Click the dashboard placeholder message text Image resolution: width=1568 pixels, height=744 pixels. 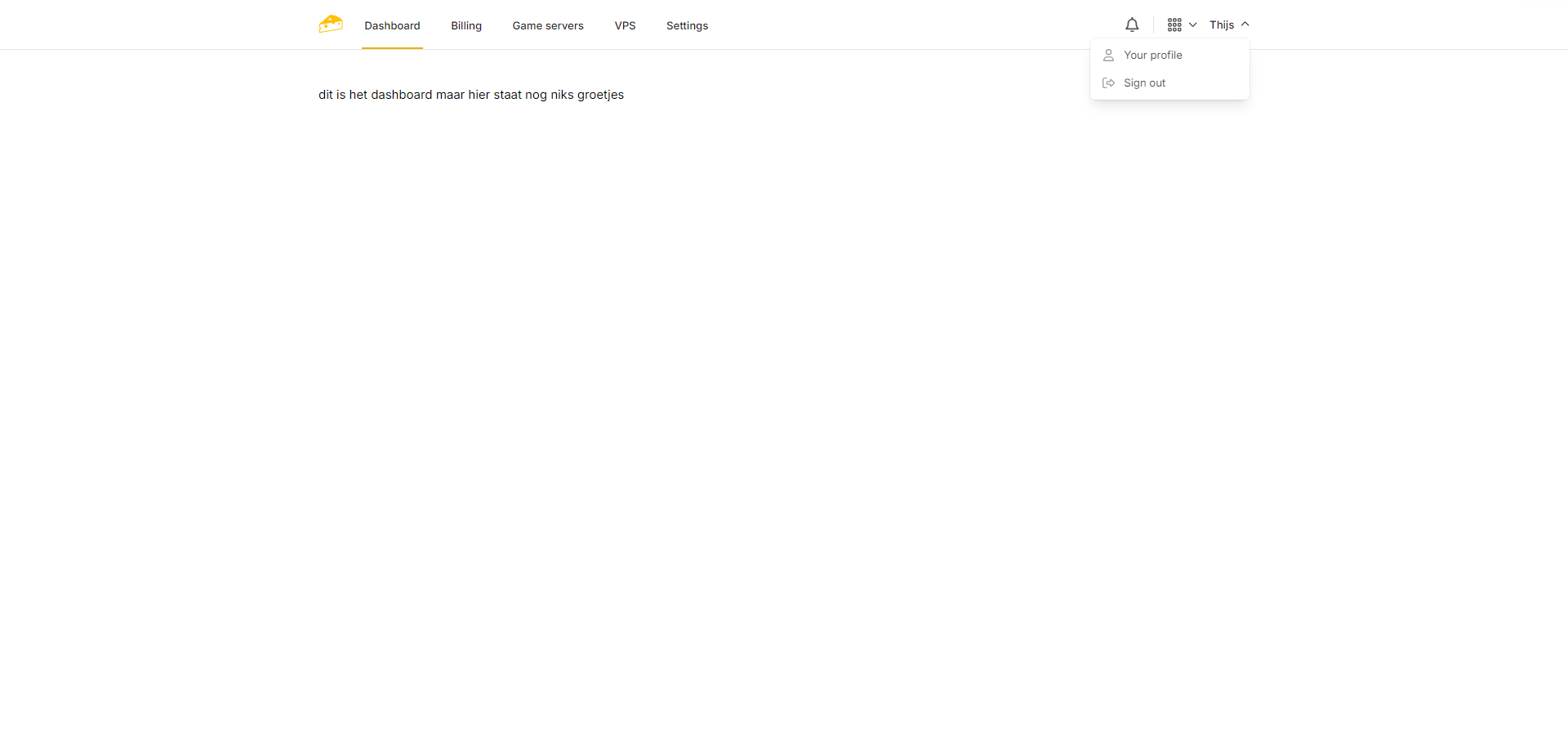coord(470,95)
